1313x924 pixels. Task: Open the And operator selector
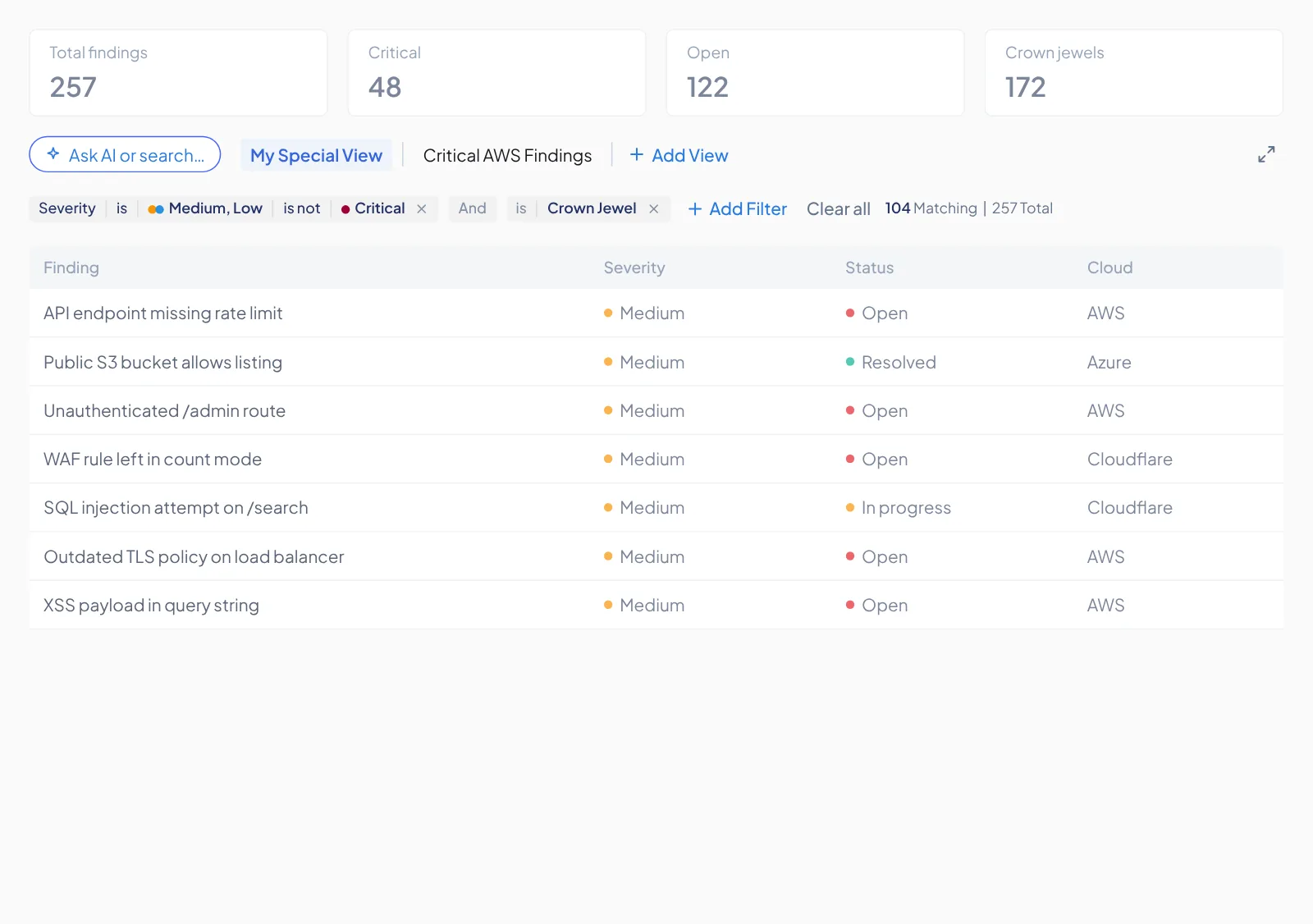click(x=472, y=208)
